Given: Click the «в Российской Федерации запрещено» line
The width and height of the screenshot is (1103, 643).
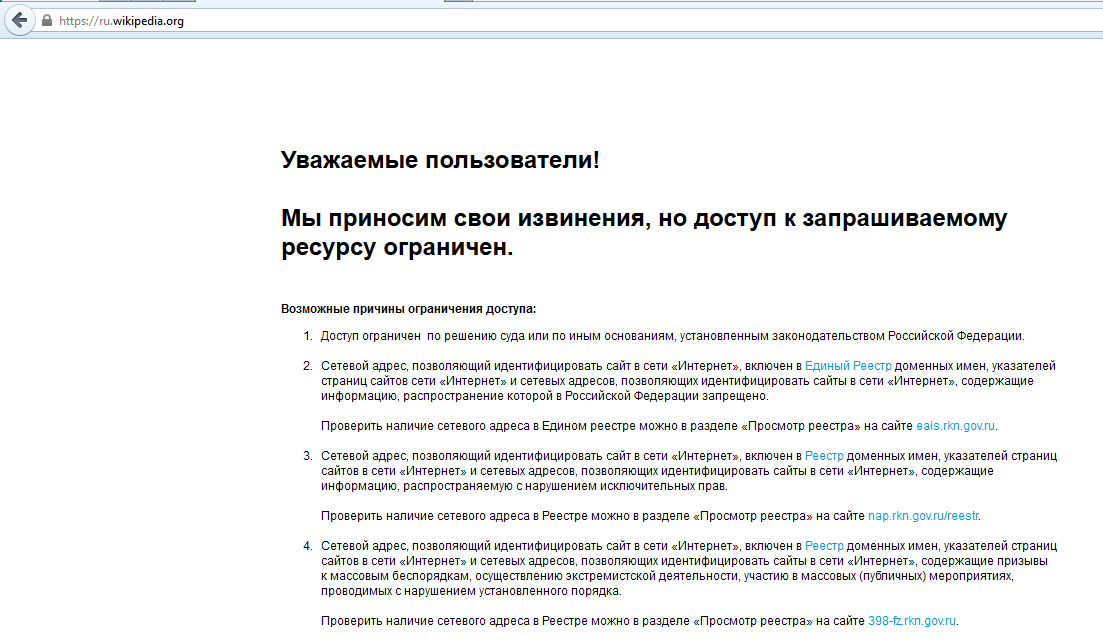Looking at the screenshot, I should tap(544, 396).
